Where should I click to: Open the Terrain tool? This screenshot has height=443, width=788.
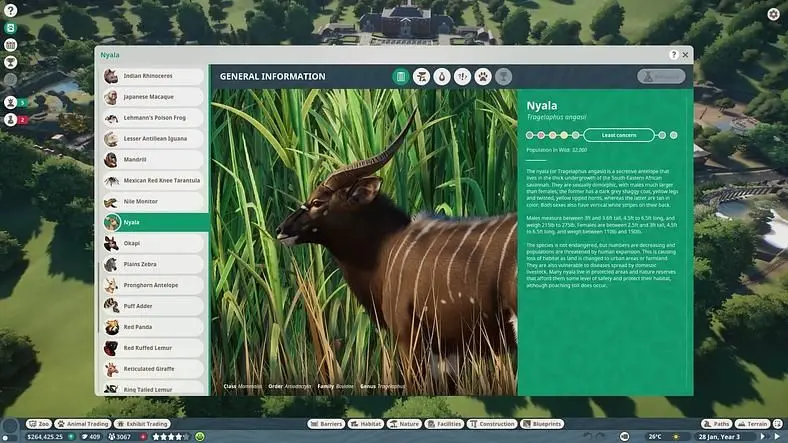click(x=752, y=424)
